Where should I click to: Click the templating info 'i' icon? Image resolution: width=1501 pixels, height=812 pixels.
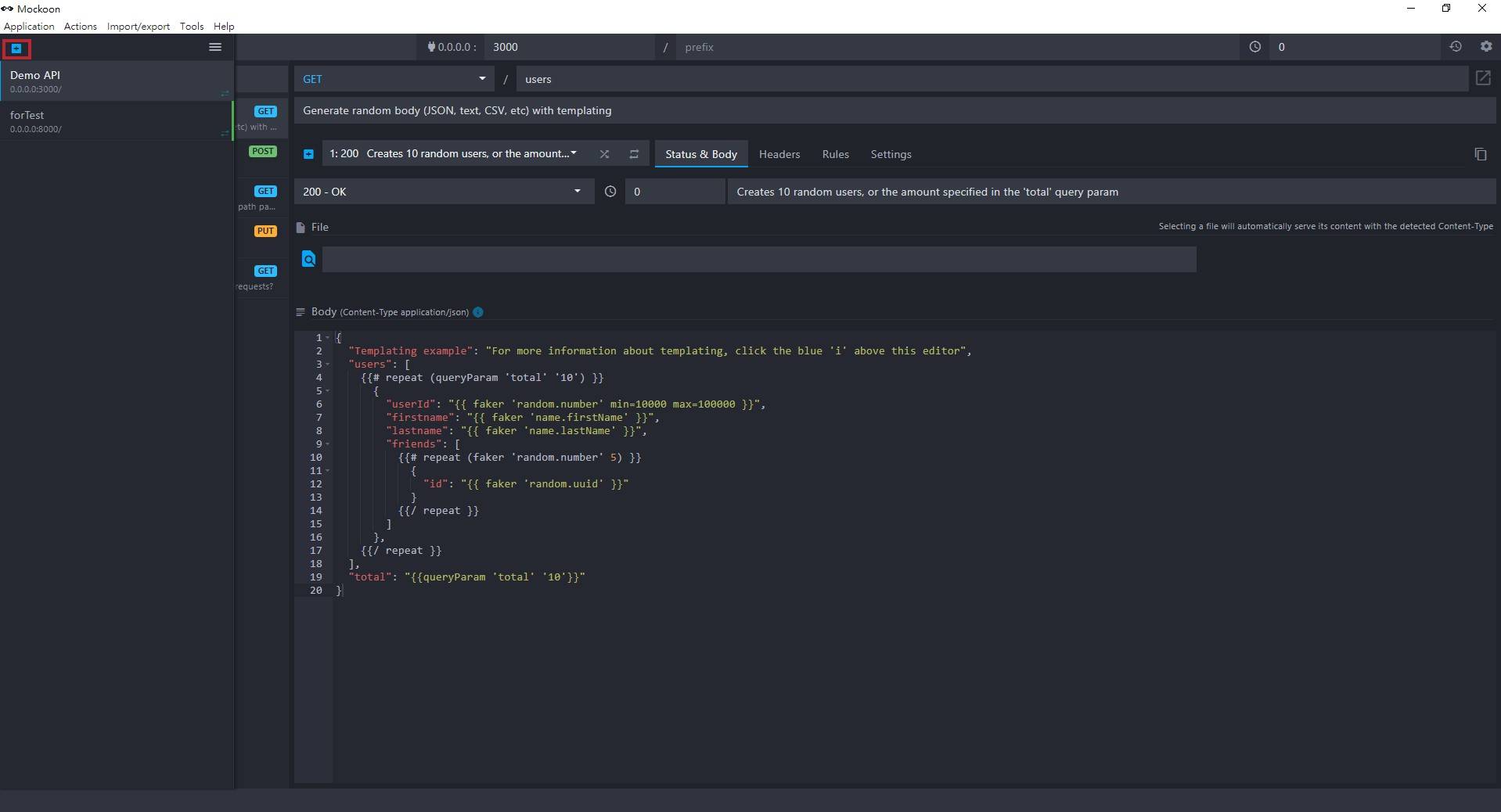coord(478,312)
